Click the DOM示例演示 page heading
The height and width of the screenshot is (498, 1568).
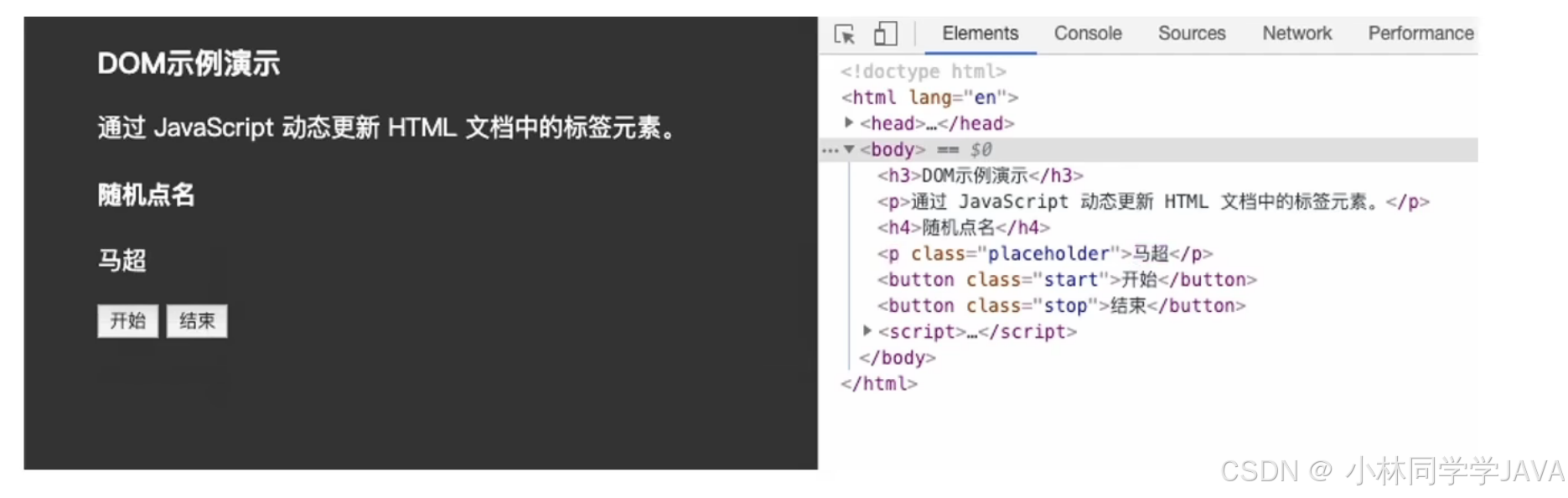click(189, 64)
